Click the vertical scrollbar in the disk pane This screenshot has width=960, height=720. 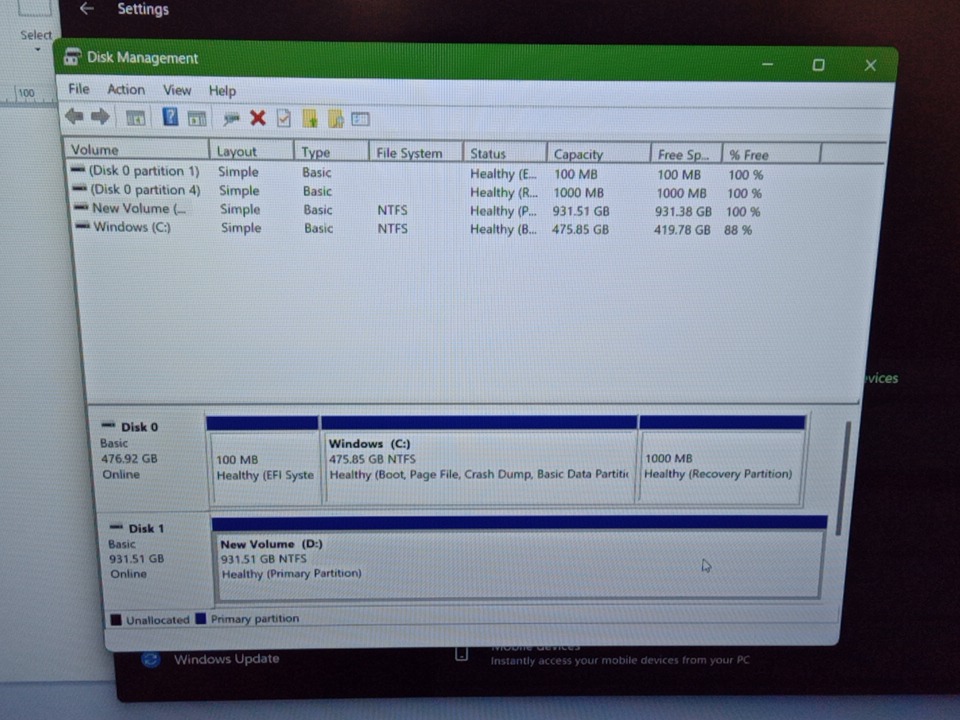[843, 478]
